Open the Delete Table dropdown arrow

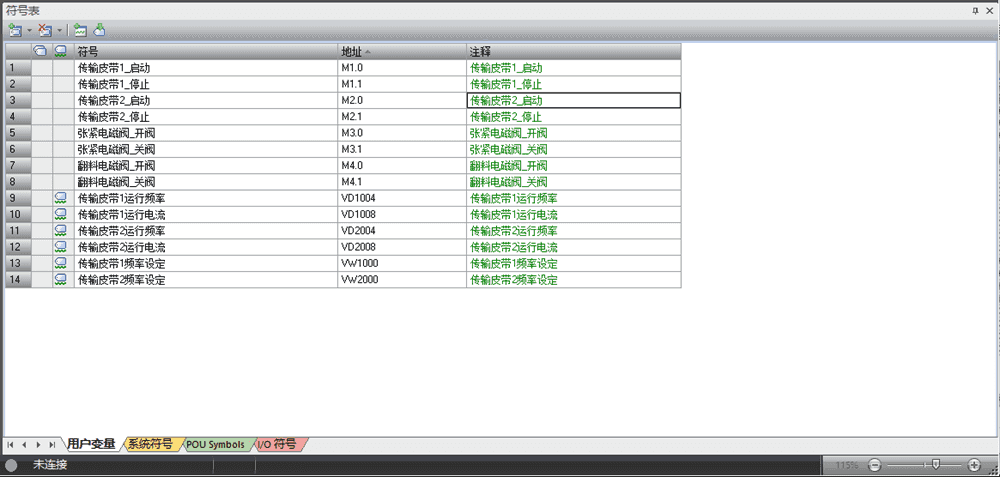(60, 31)
